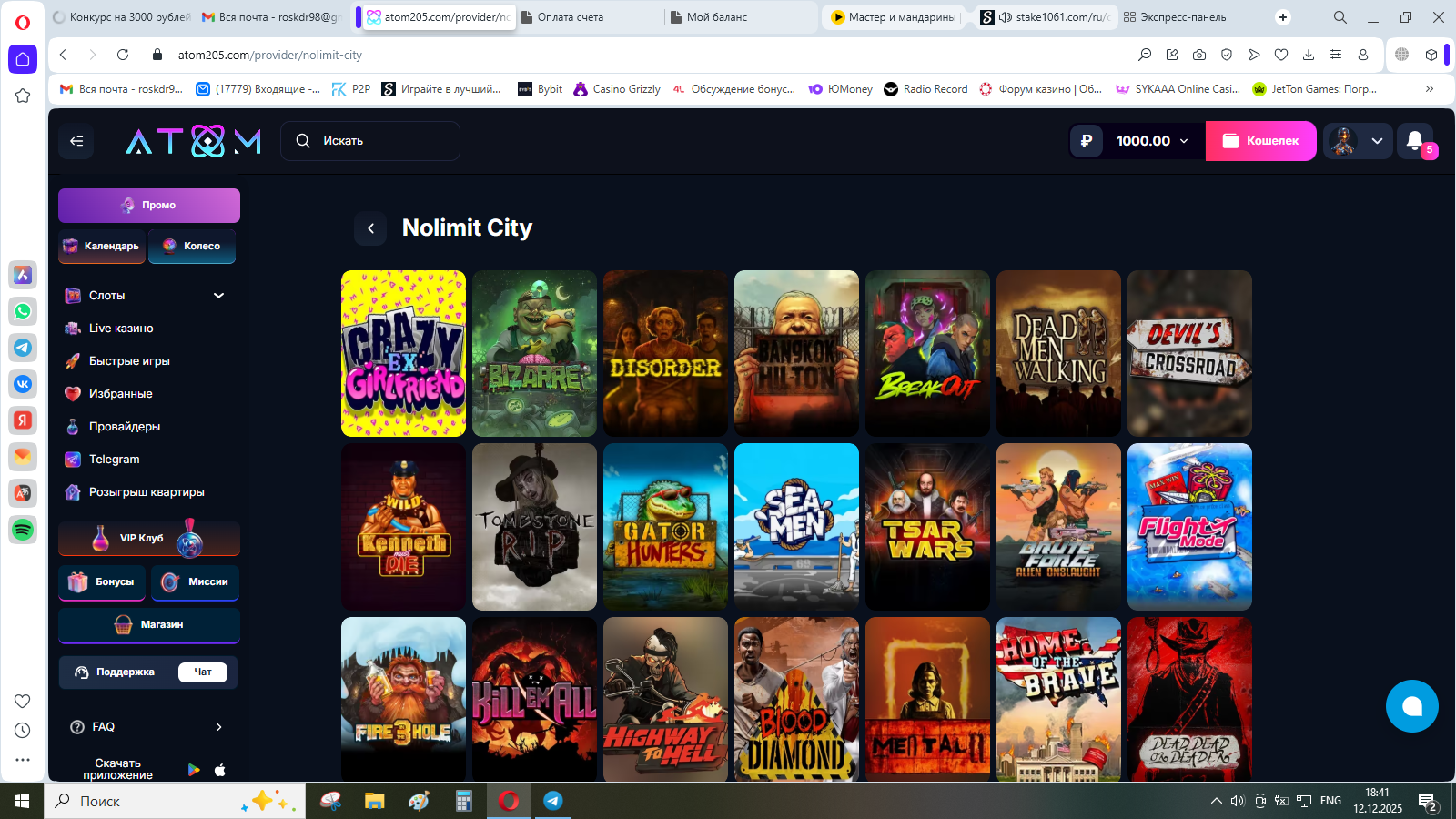1456x819 pixels.
Task: Open Telegram from the Windows taskbar
Action: [x=552, y=801]
